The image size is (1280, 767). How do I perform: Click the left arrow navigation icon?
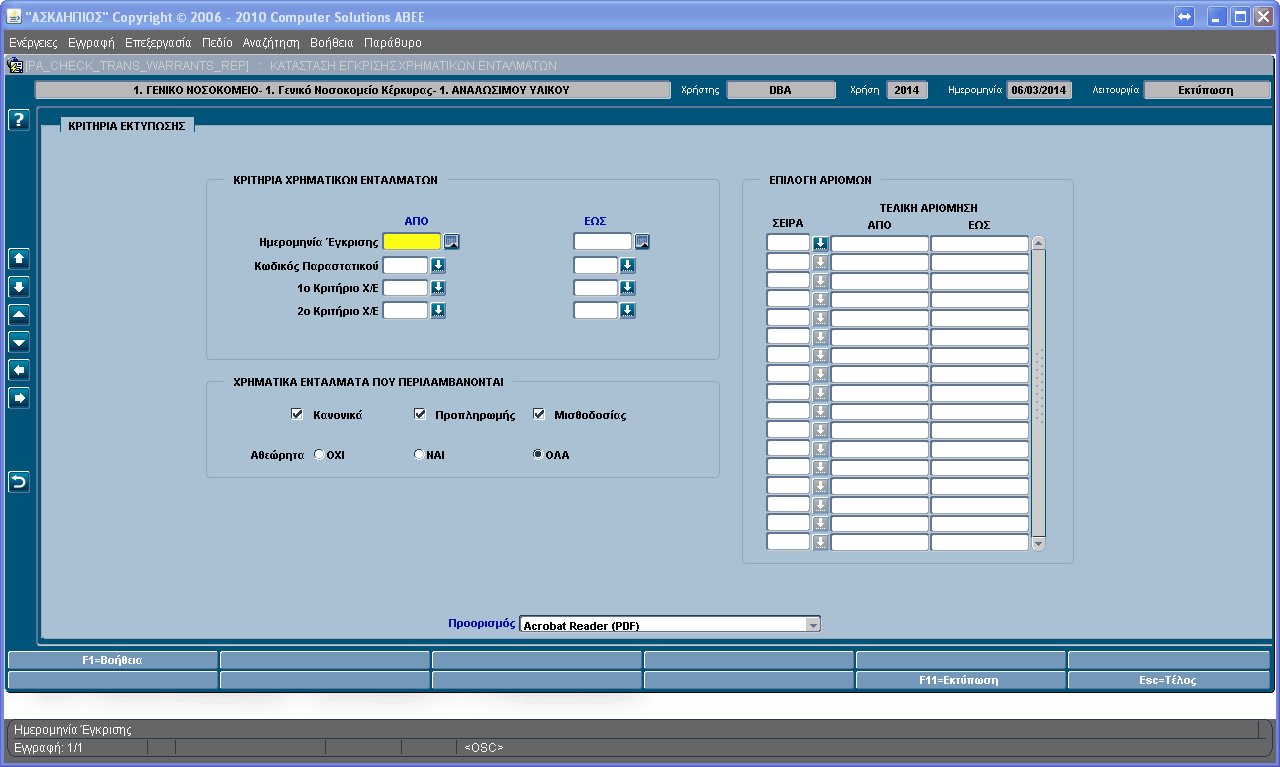(18, 371)
